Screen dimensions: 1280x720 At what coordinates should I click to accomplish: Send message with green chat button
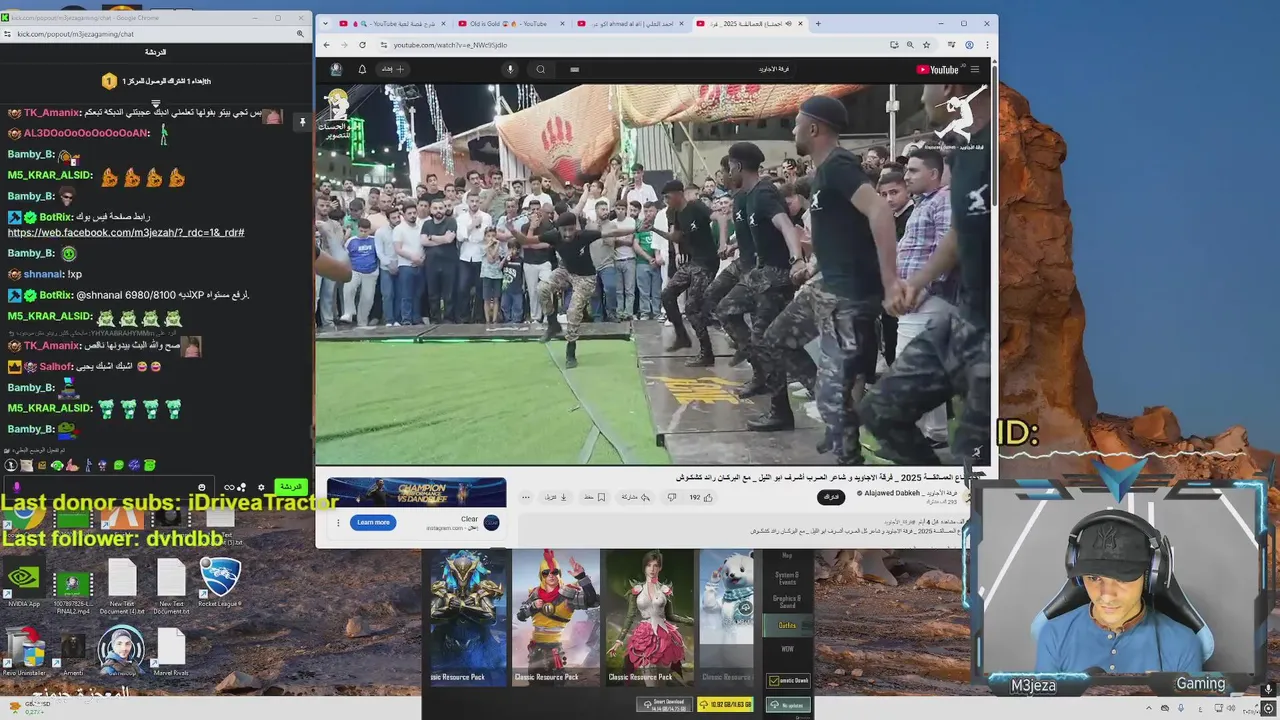click(x=290, y=487)
